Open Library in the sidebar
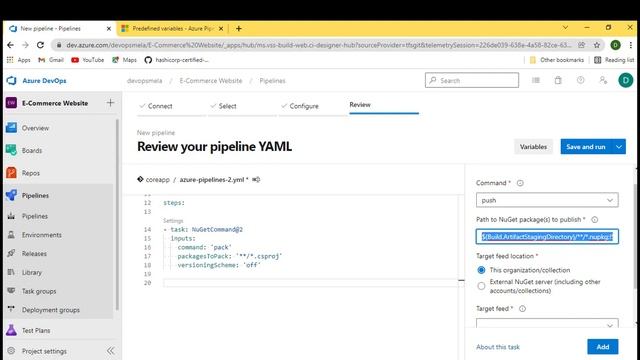This screenshot has height=360, width=640. pos(32,272)
